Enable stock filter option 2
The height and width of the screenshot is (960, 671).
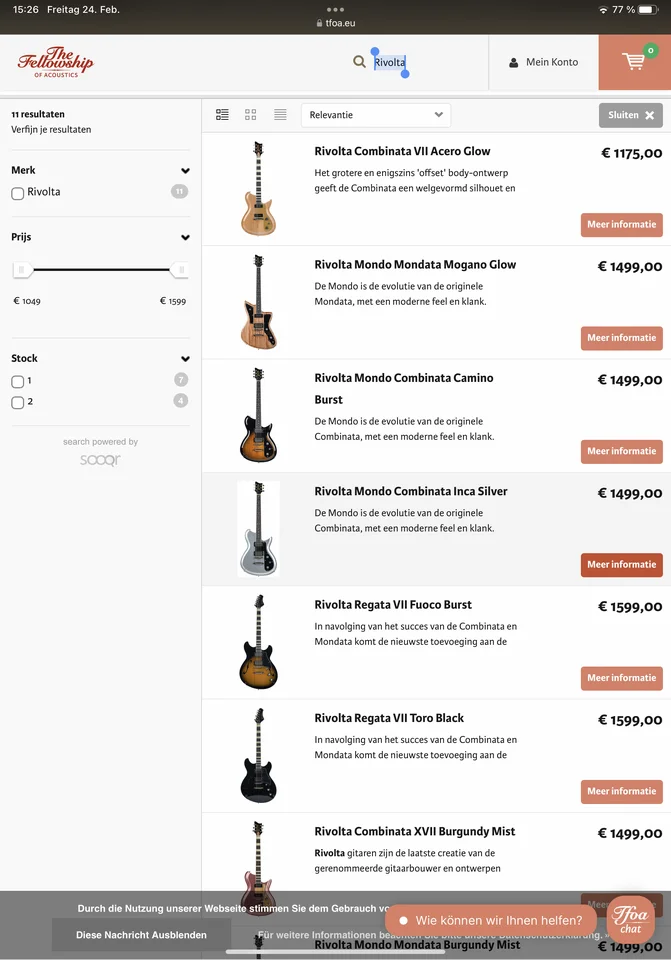[x=18, y=402]
